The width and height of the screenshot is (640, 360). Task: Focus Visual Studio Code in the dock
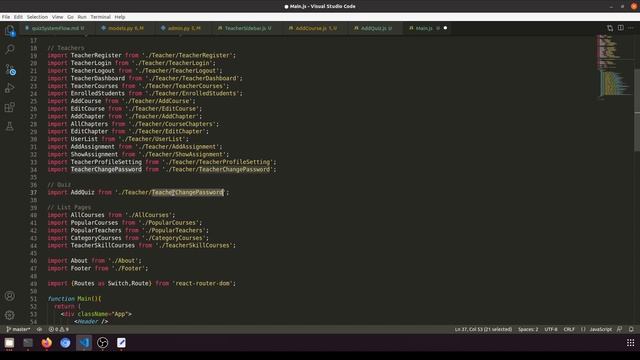(84, 343)
